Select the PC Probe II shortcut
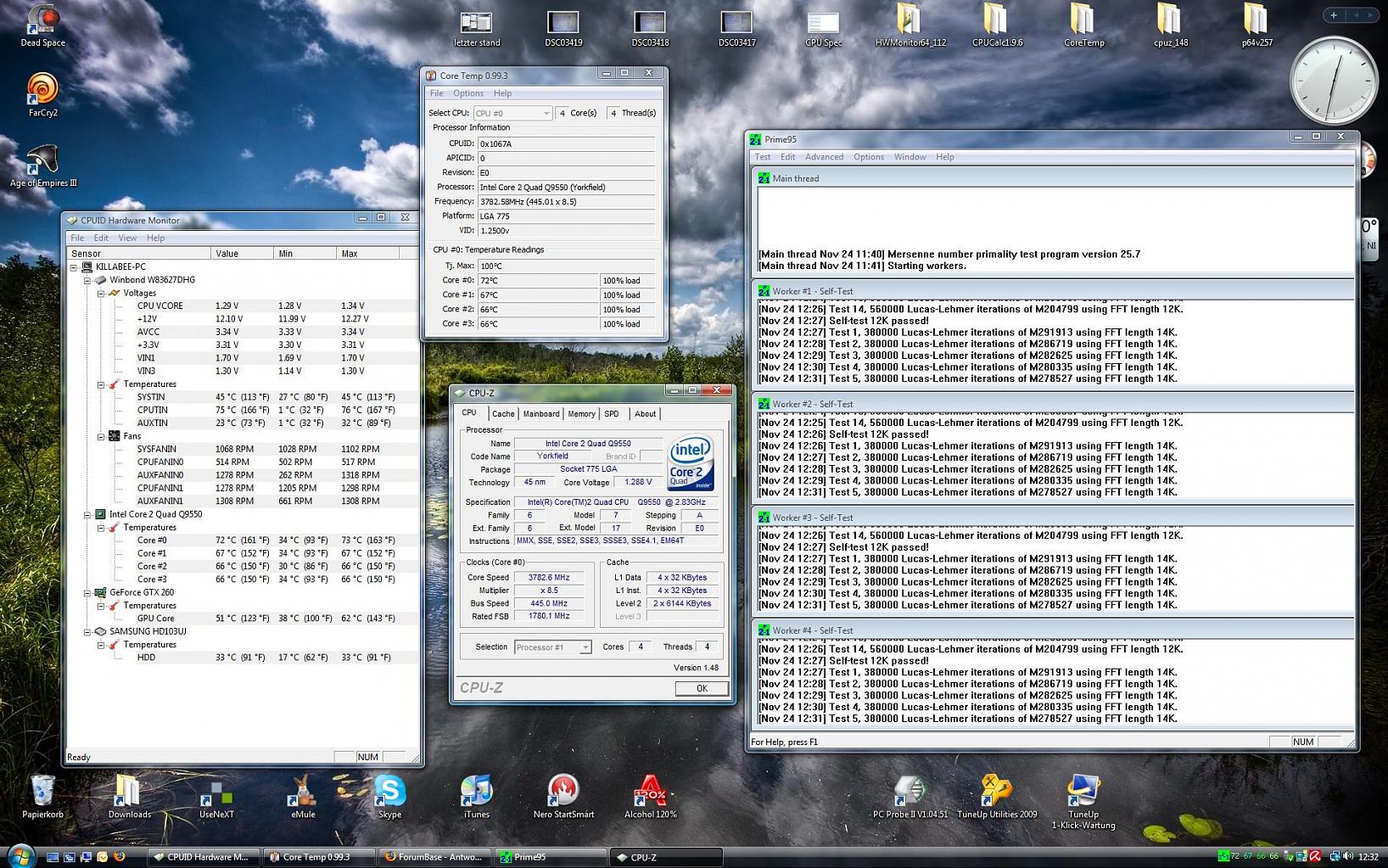The width and height of the screenshot is (1388, 868). [x=910, y=797]
